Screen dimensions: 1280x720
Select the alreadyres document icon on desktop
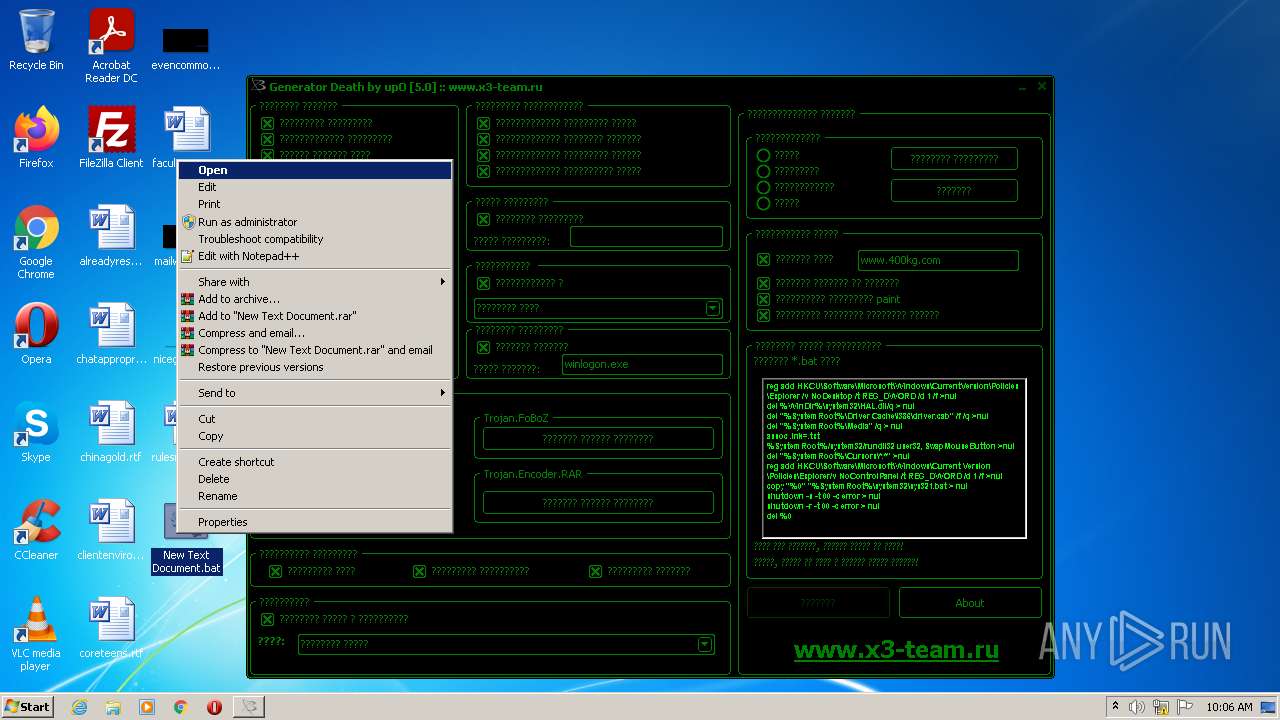point(111,235)
